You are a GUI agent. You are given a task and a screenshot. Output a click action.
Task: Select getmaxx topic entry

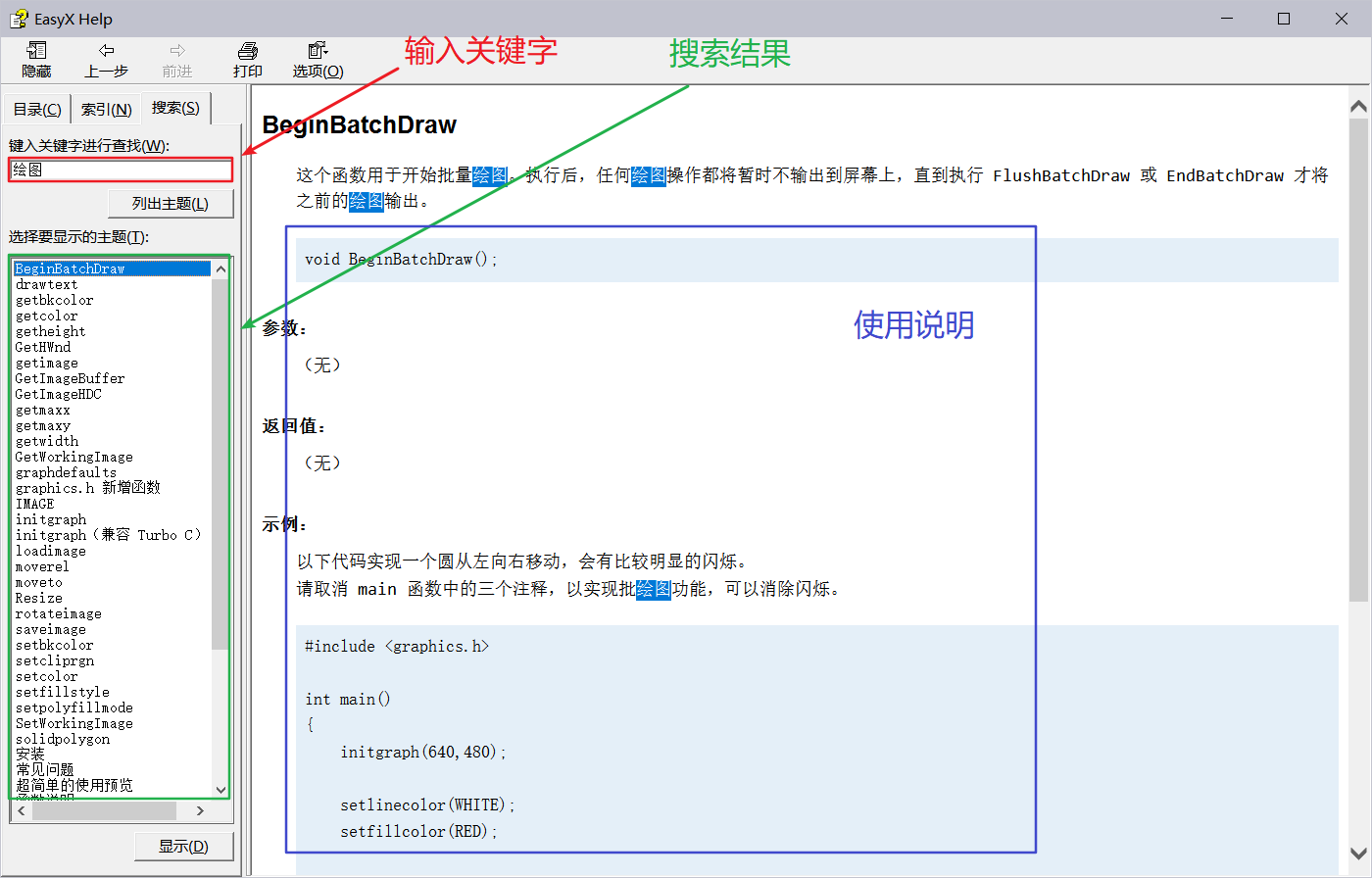42,410
